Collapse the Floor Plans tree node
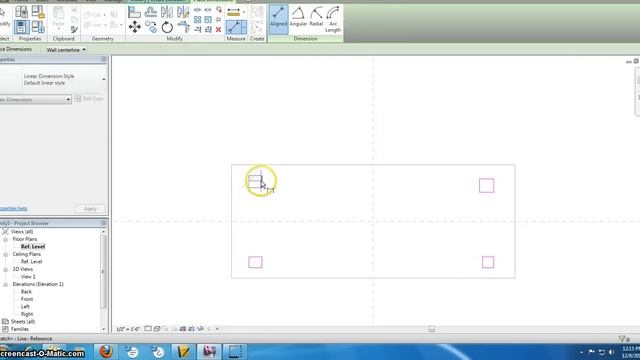This screenshot has height=360, width=640. coord(6,239)
